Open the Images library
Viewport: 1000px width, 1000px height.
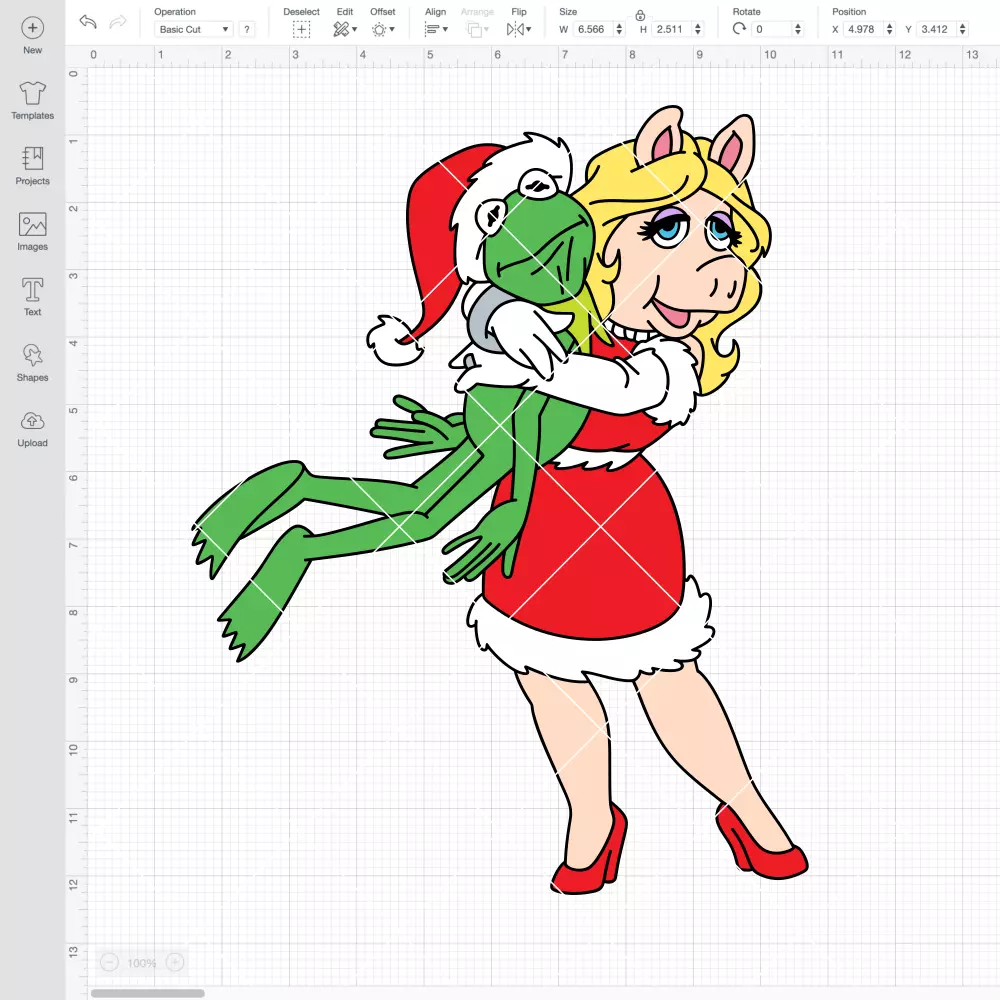[33, 232]
